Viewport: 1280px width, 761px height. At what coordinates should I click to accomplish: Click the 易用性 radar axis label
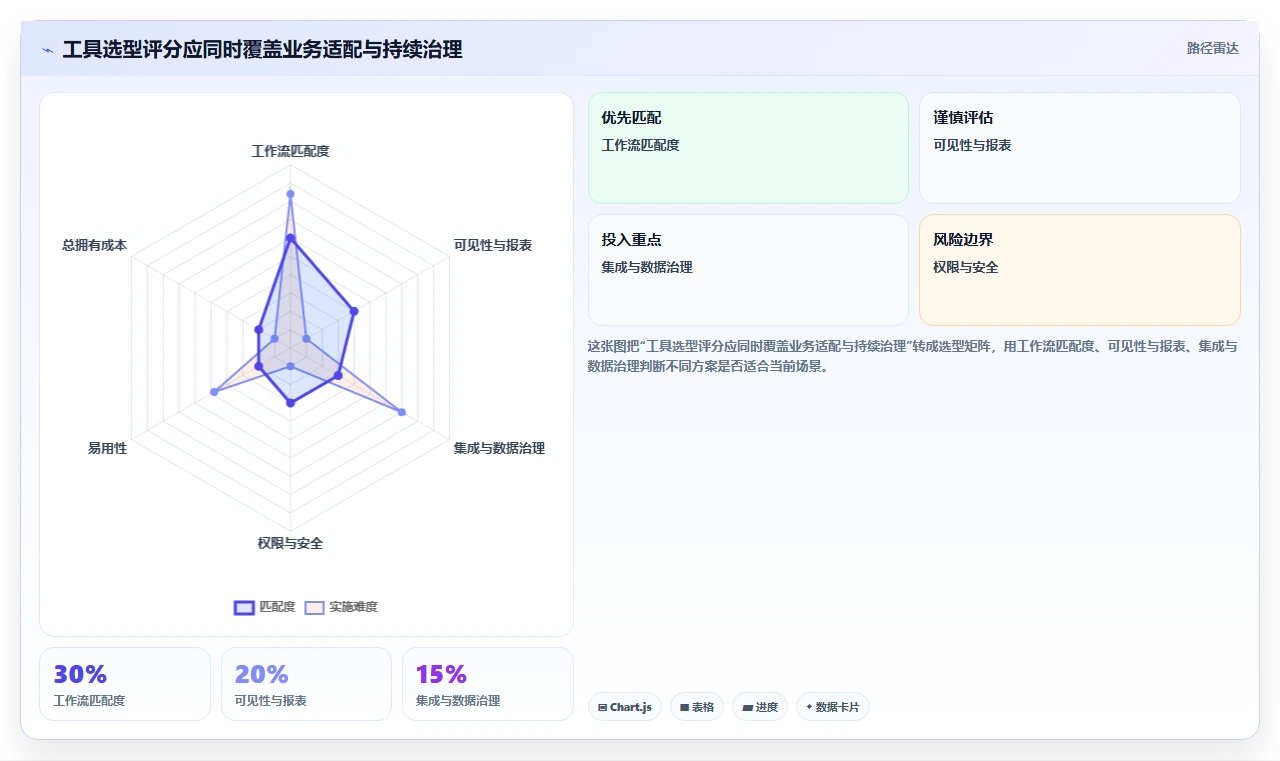107,448
